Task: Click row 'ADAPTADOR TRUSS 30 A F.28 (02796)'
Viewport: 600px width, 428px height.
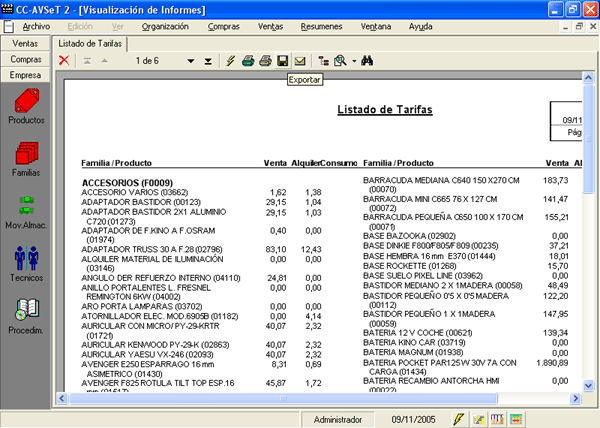Action: pyautogui.click(x=152, y=249)
